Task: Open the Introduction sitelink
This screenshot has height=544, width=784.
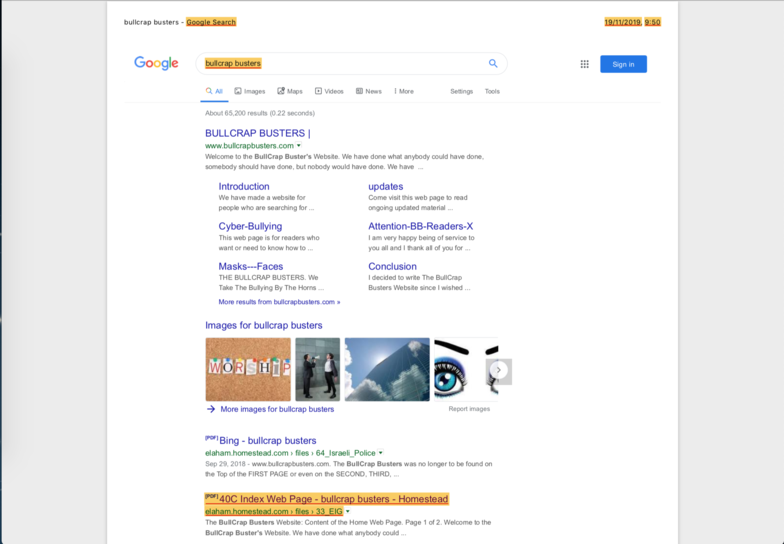Action: 244,186
